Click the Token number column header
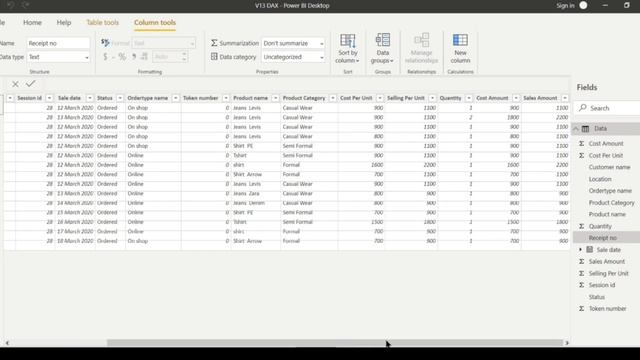 click(200, 98)
